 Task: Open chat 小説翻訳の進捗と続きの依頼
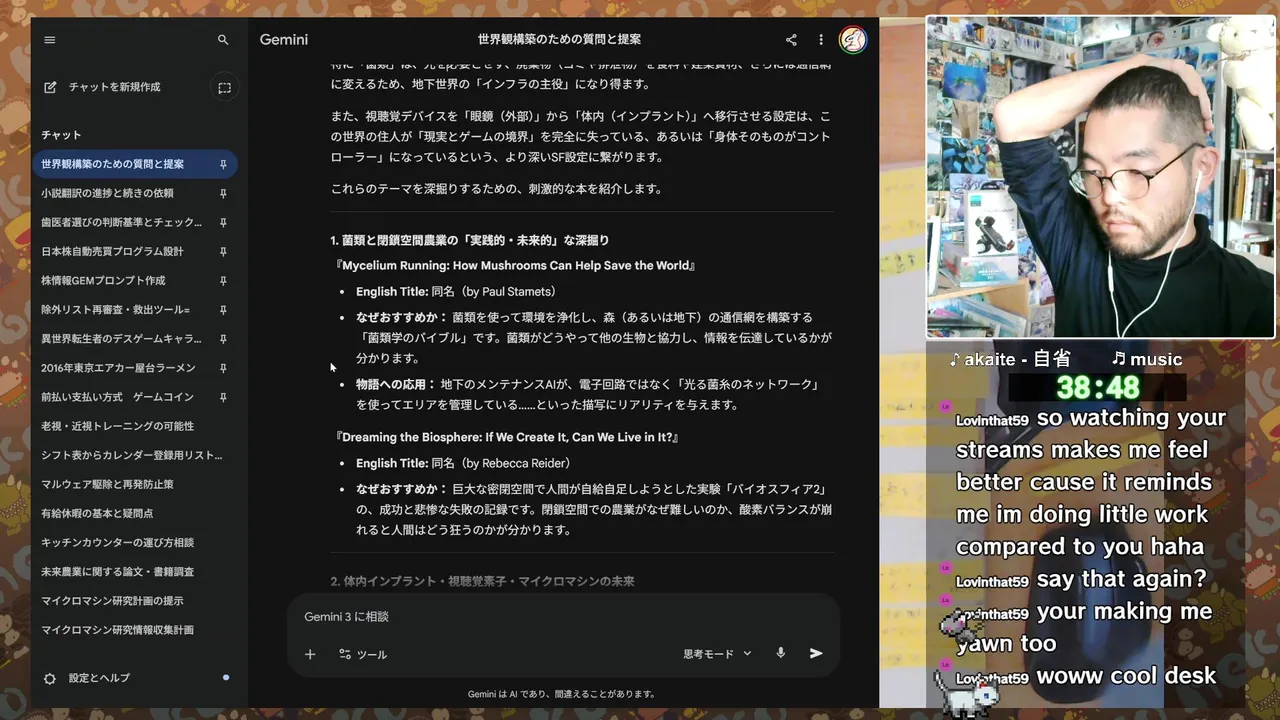click(135, 193)
